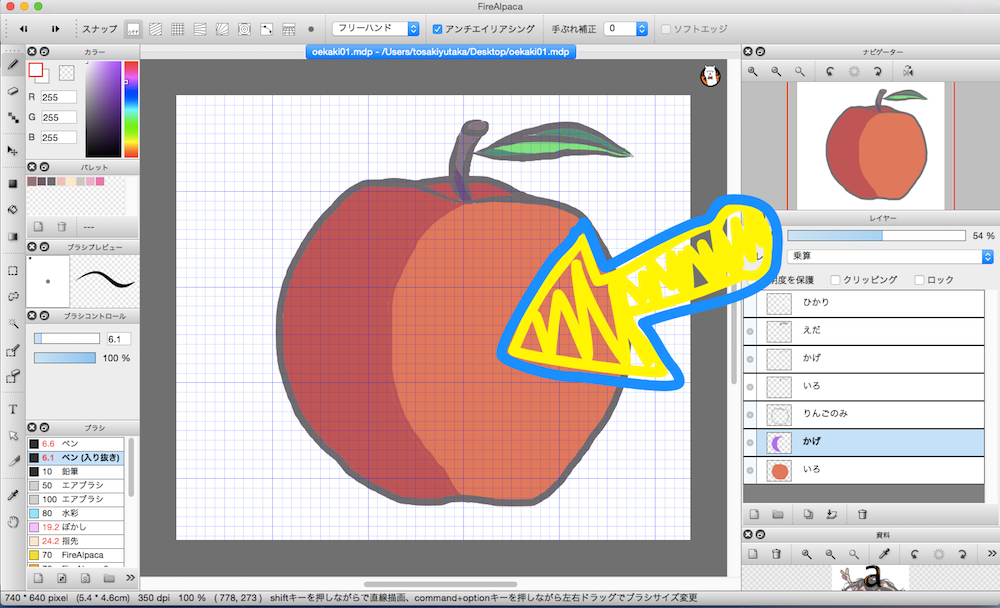Click the brush size 6.1 field
1000x608 pixels.
pyautogui.click(x=119, y=339)
